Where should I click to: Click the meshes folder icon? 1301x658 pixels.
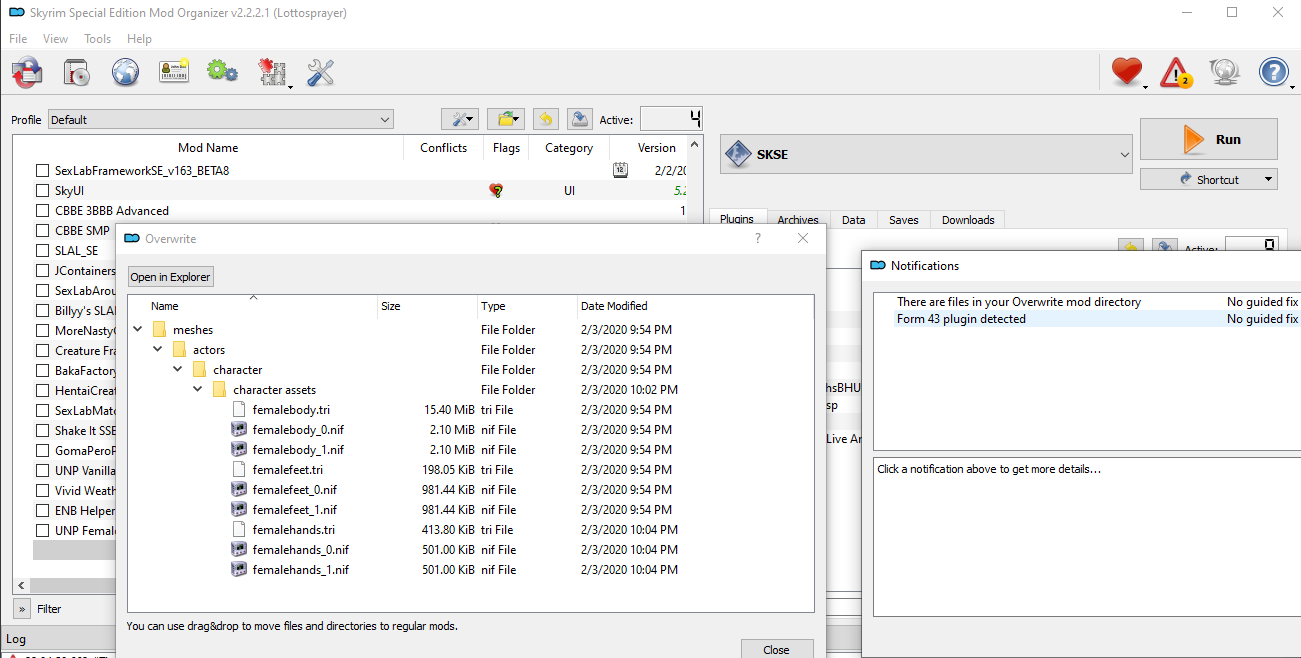[159, 330]
